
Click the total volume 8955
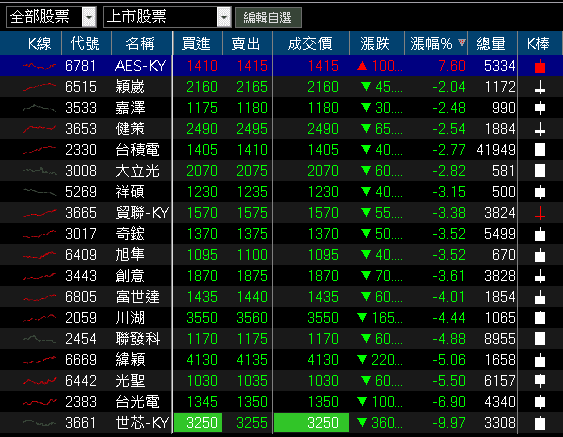click(x=500, y=339)
